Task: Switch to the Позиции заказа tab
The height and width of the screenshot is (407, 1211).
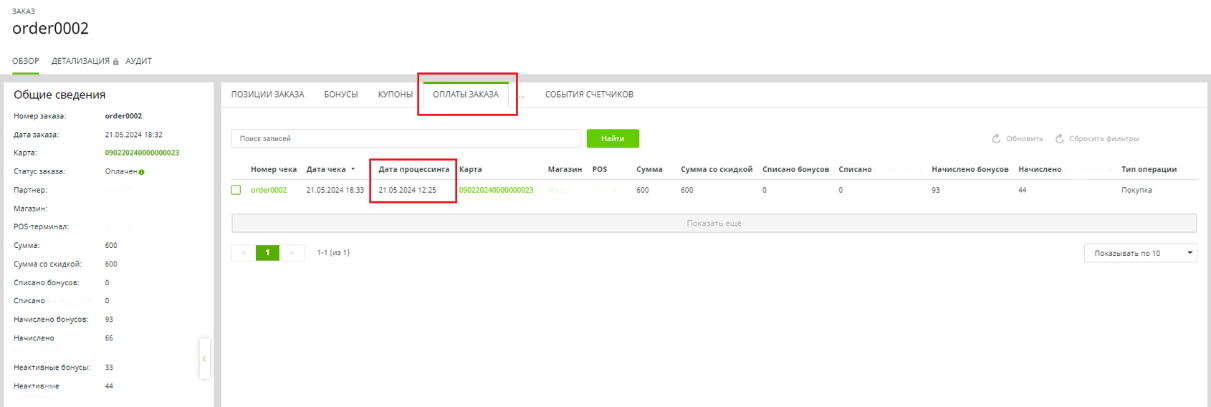Action: [x=267, y=94]
